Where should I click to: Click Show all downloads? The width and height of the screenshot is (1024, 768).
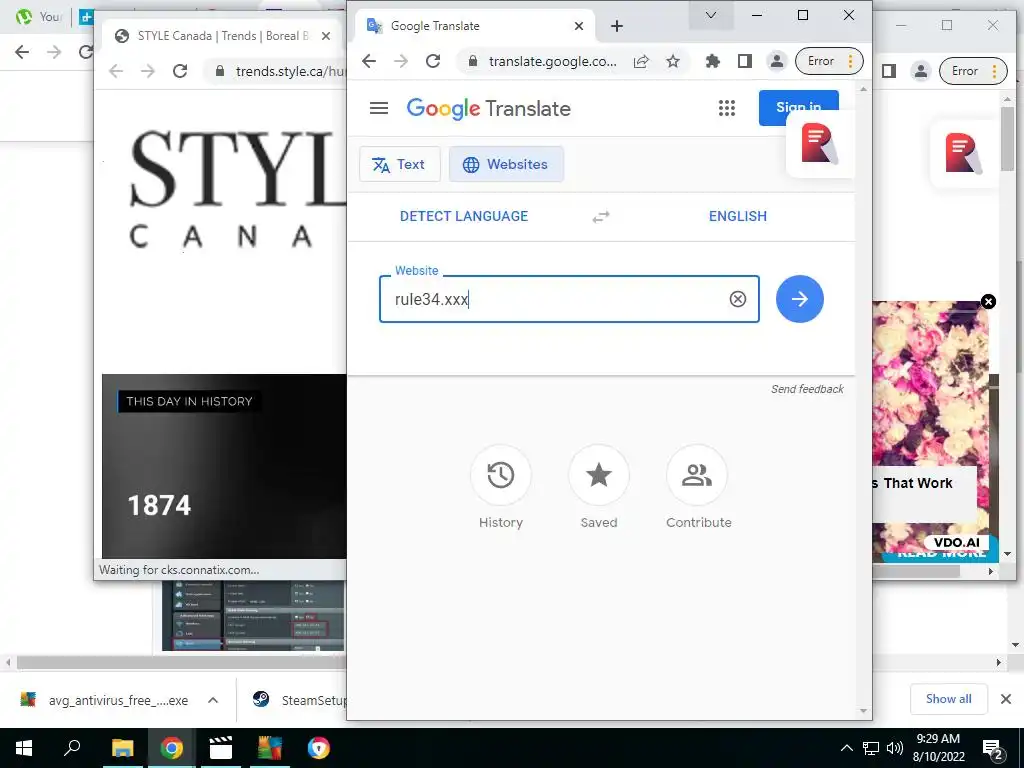[x=948, y=699]
